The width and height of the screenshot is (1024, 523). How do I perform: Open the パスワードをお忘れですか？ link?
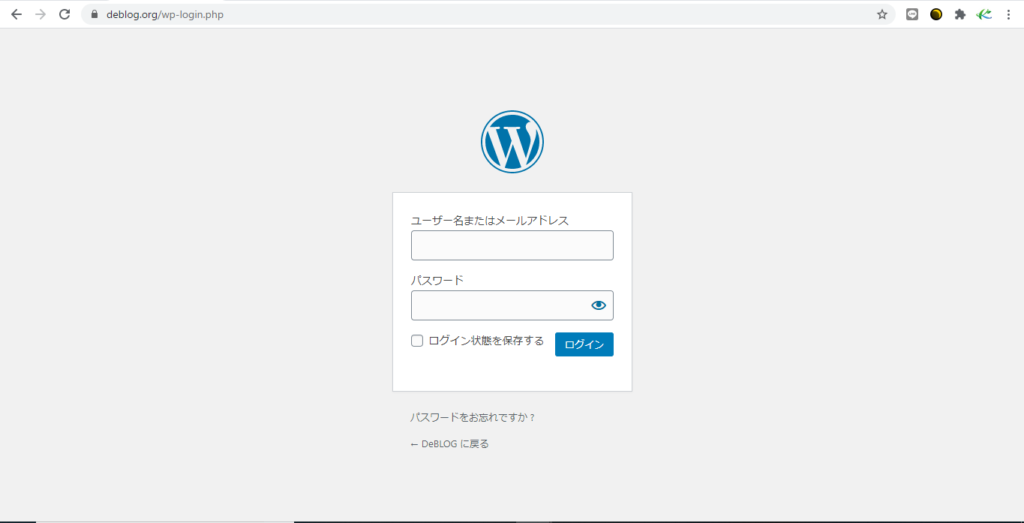(x=473, y=417)
